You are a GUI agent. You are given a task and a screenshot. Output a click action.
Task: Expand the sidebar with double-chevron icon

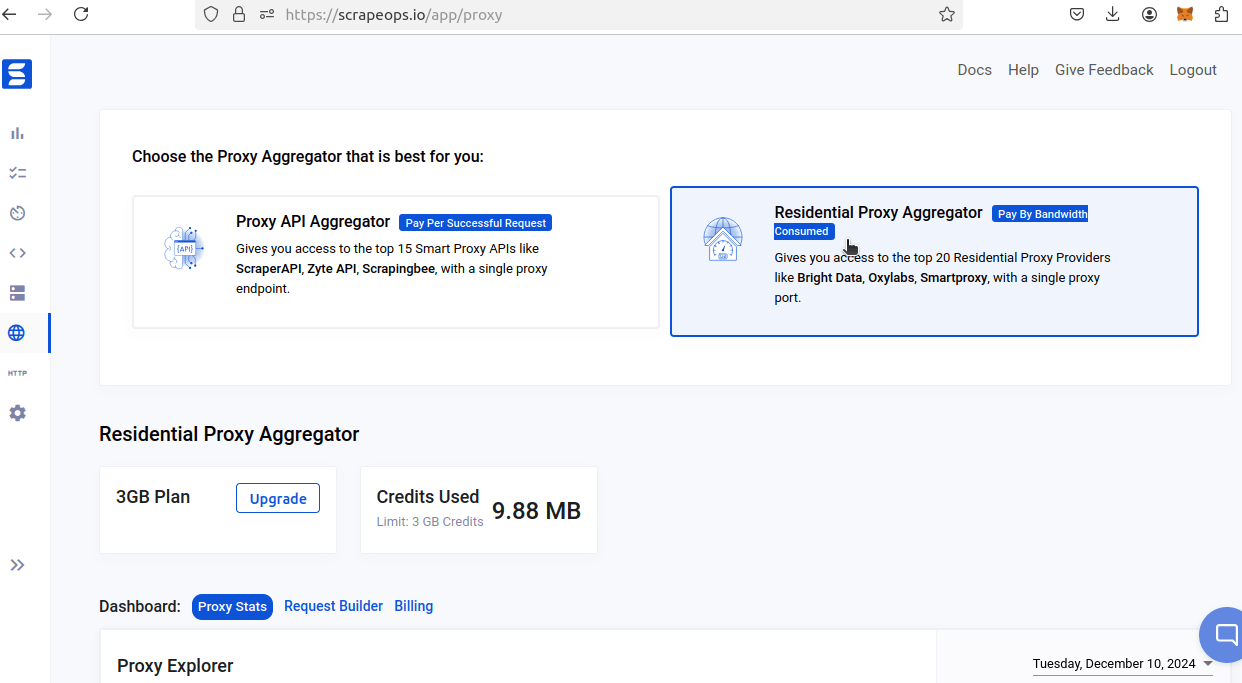(x=17, y=565)
